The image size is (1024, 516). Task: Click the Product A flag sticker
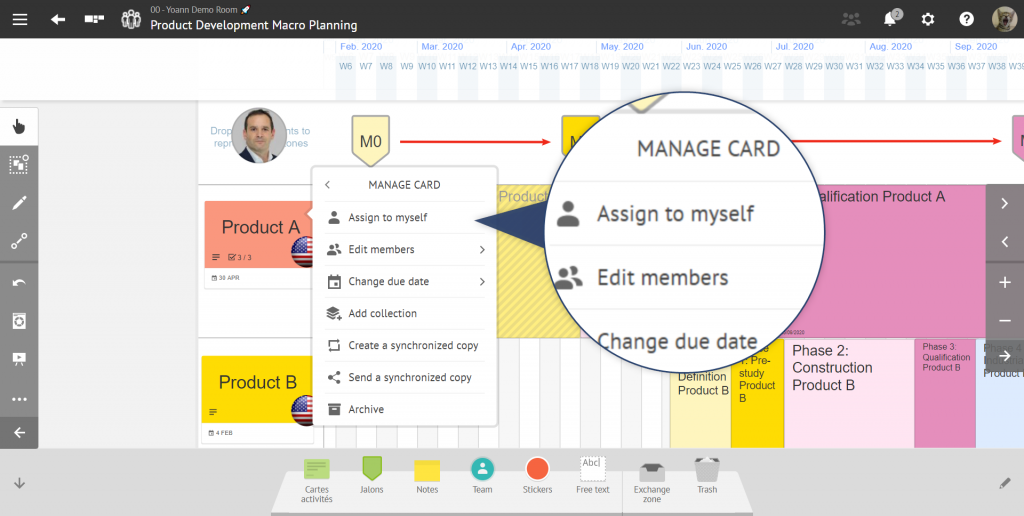304,252
